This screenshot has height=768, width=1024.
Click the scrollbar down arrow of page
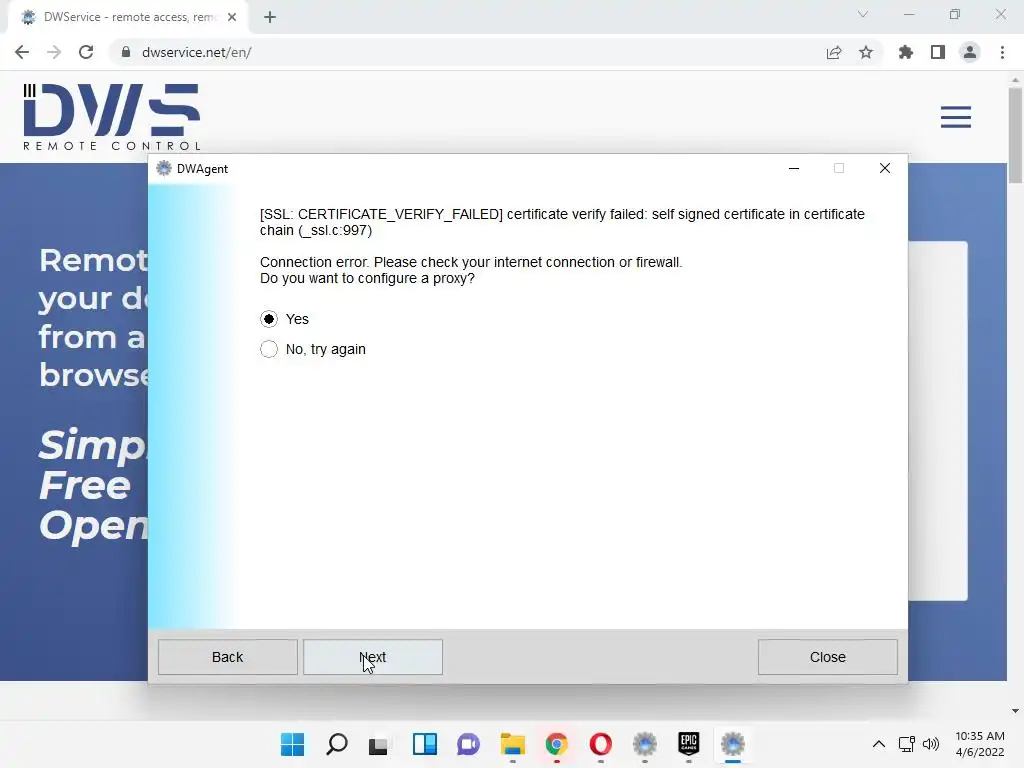[x=1015, y=711]
